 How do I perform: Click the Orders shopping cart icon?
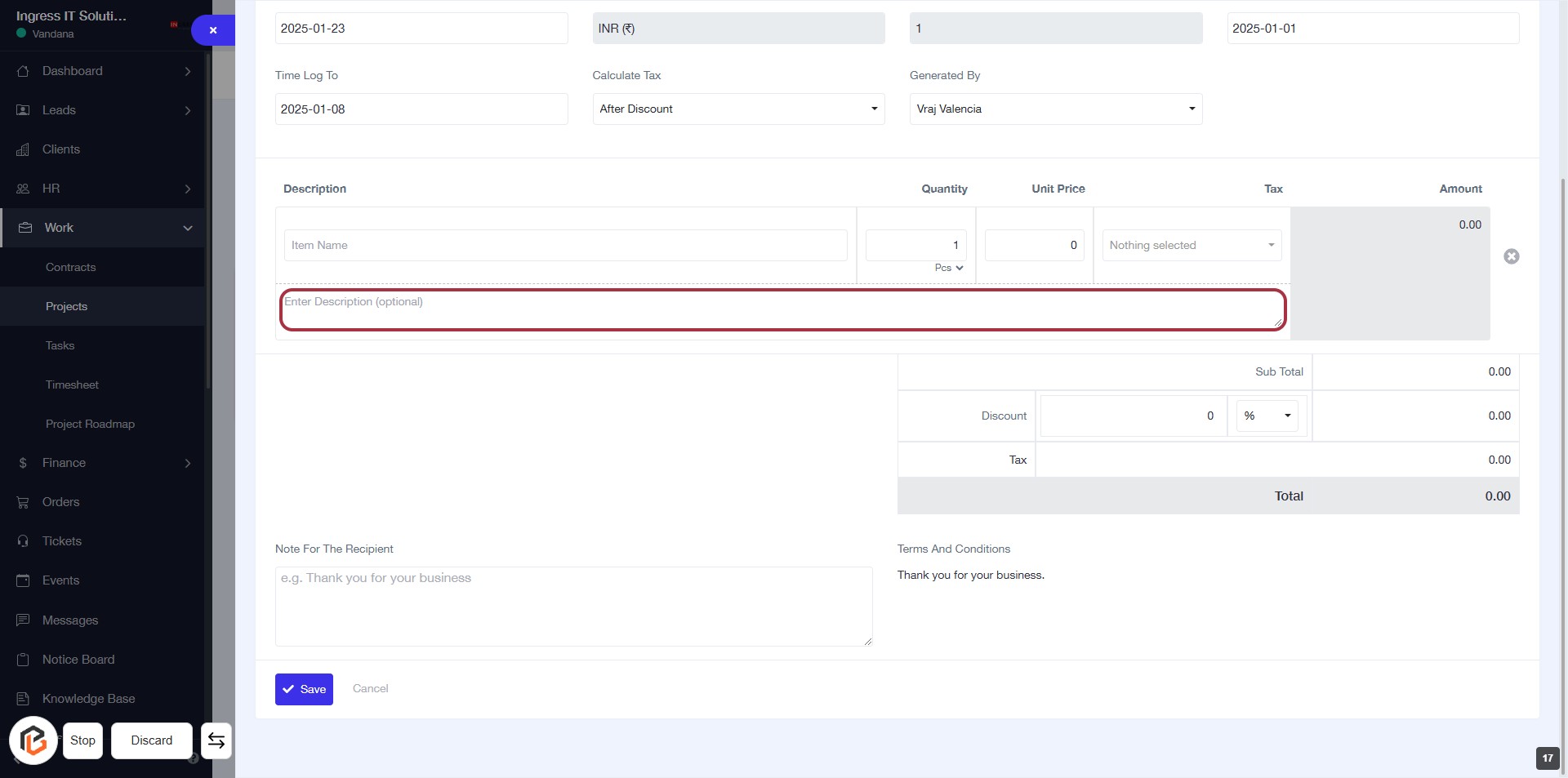(23, 502)
